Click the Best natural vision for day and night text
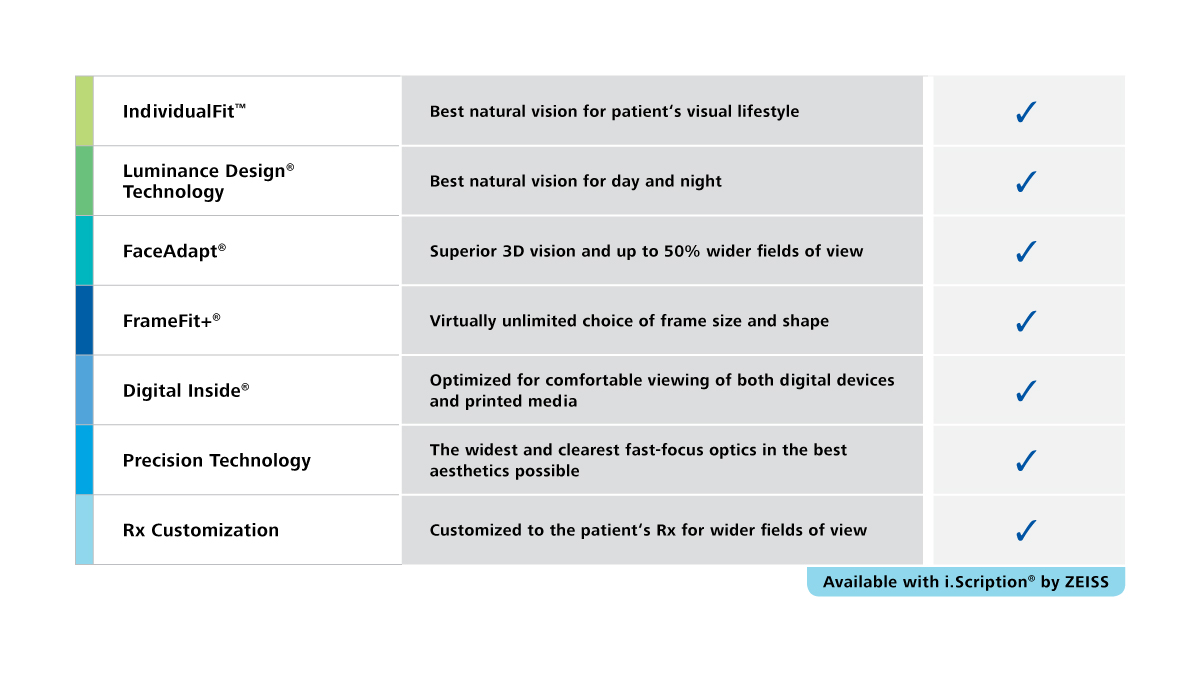Viewport: 1200px width, 675px height. point(575,181)
